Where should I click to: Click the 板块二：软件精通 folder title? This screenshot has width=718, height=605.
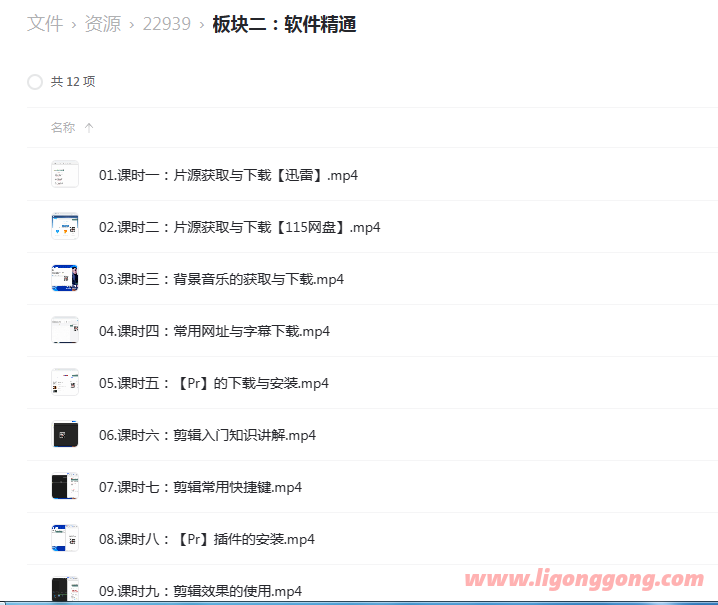[284, 24]
